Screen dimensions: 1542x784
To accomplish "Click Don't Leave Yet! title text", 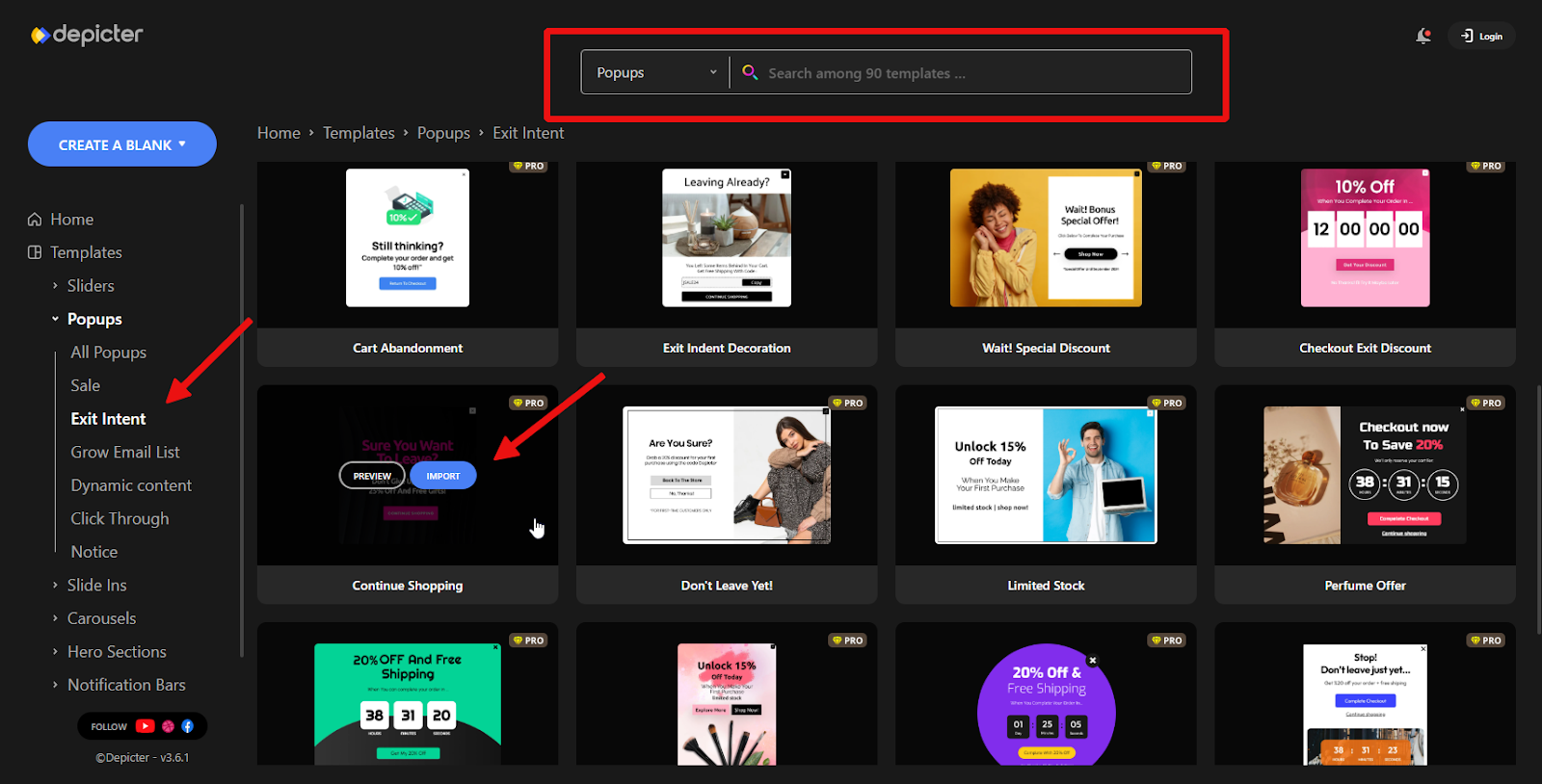I will tap(727, 586).
